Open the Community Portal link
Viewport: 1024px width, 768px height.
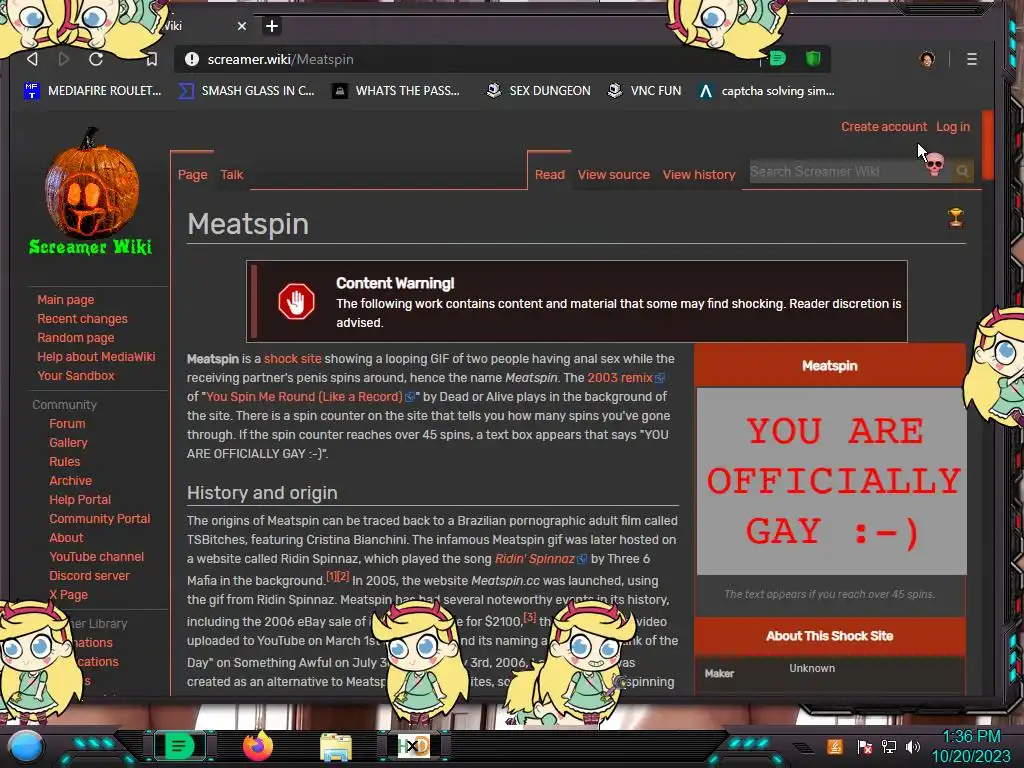[99, 519]
